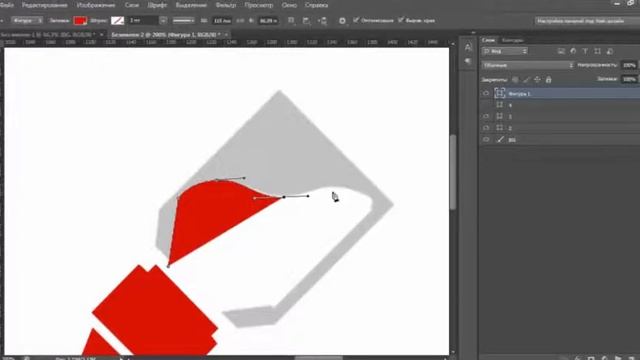Click the smart object filter icon
This screenshot has height=360, width=640.
pos(610,51)
